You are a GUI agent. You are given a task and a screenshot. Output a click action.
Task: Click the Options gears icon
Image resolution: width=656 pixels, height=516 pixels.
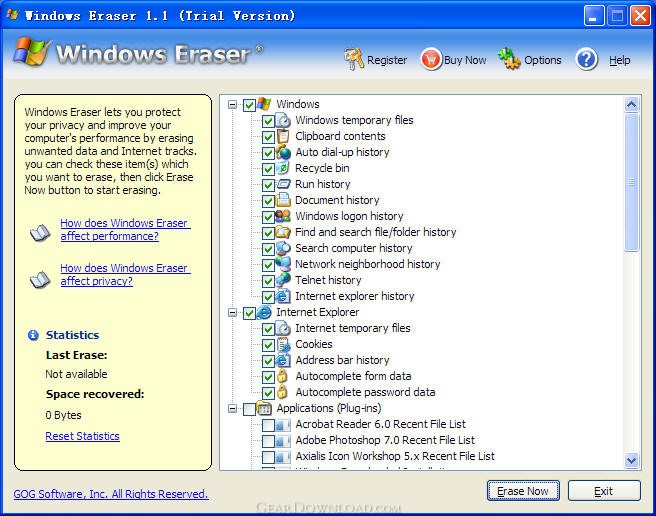coord(509,59)
